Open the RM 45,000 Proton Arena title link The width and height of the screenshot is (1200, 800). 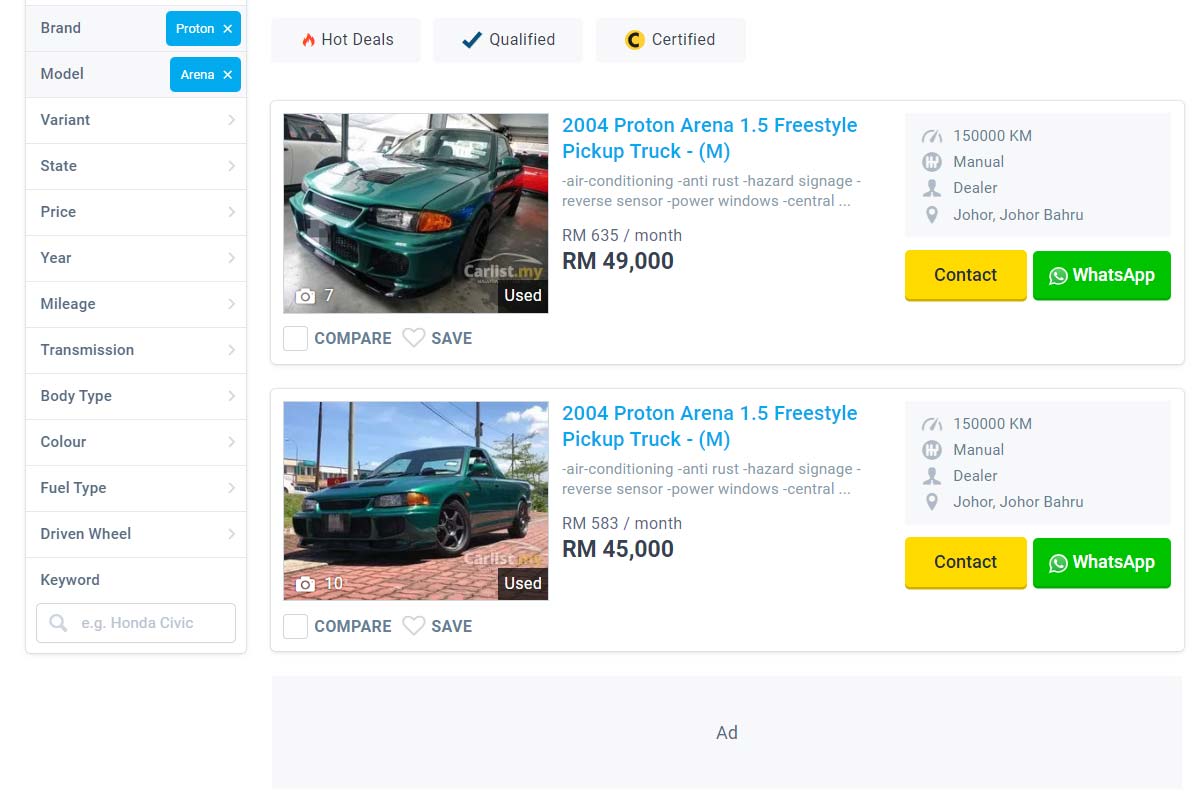click(x=709, y=426)
